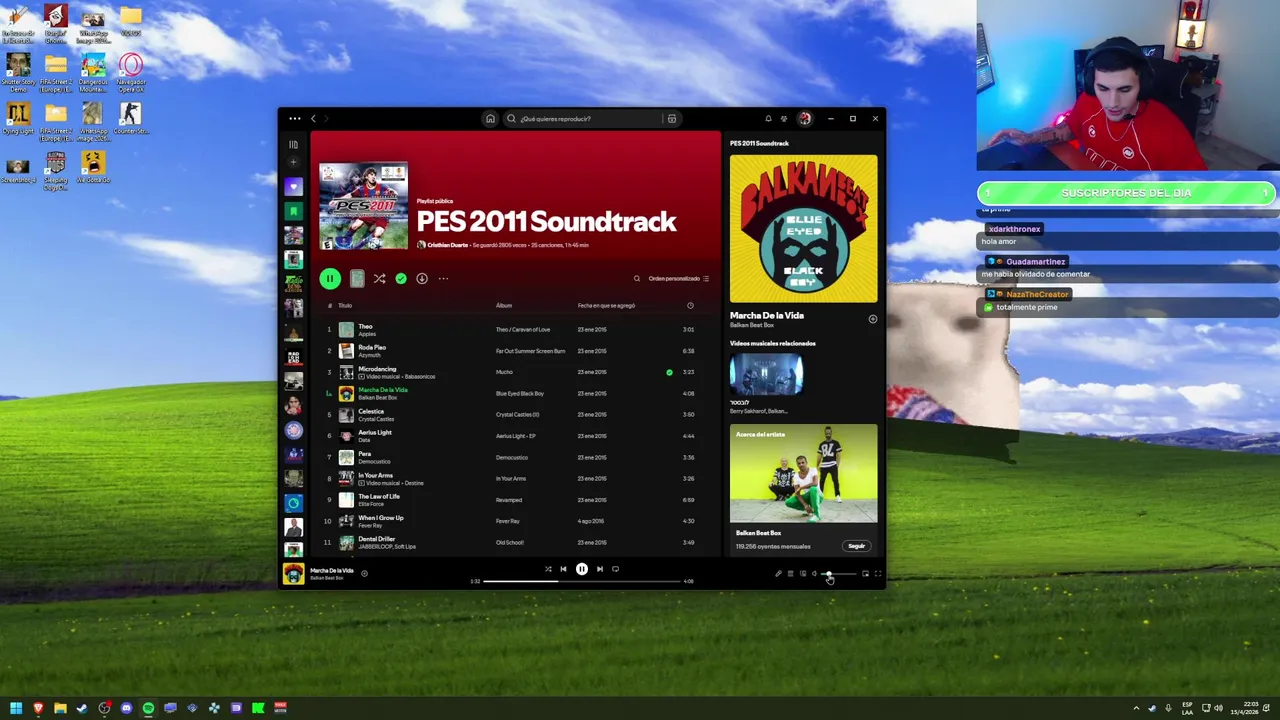Pause playback in the bottom player bar
This screenshot has height=720, width=1280.
[x=582, y=569]
